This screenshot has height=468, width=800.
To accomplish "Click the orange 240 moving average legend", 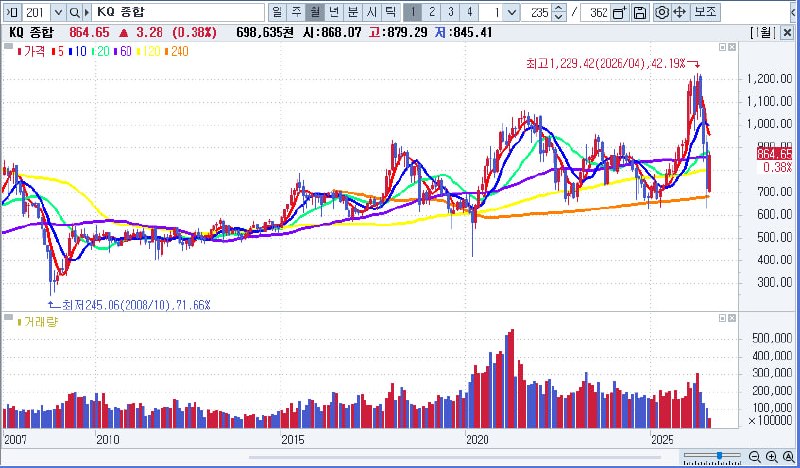I will pos(177,52).
